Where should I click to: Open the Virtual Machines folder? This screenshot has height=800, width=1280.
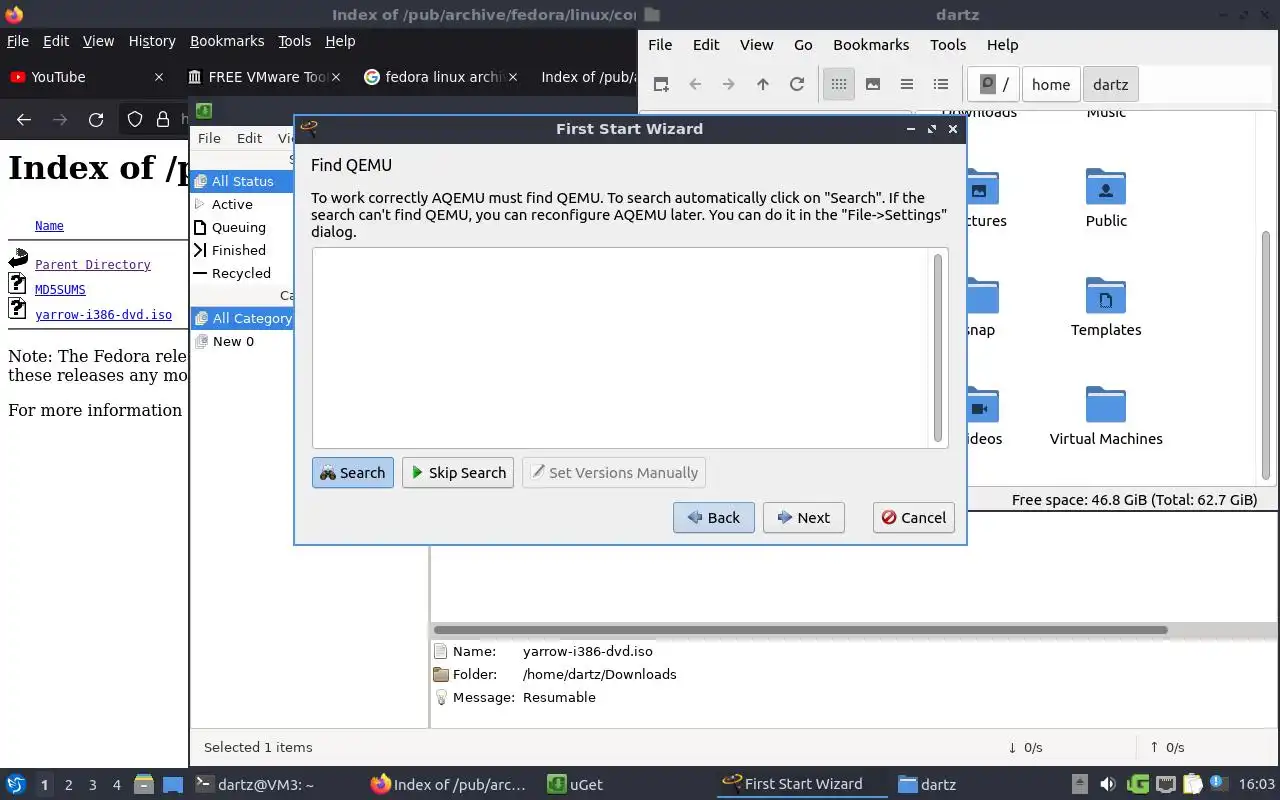[1106, 416]
